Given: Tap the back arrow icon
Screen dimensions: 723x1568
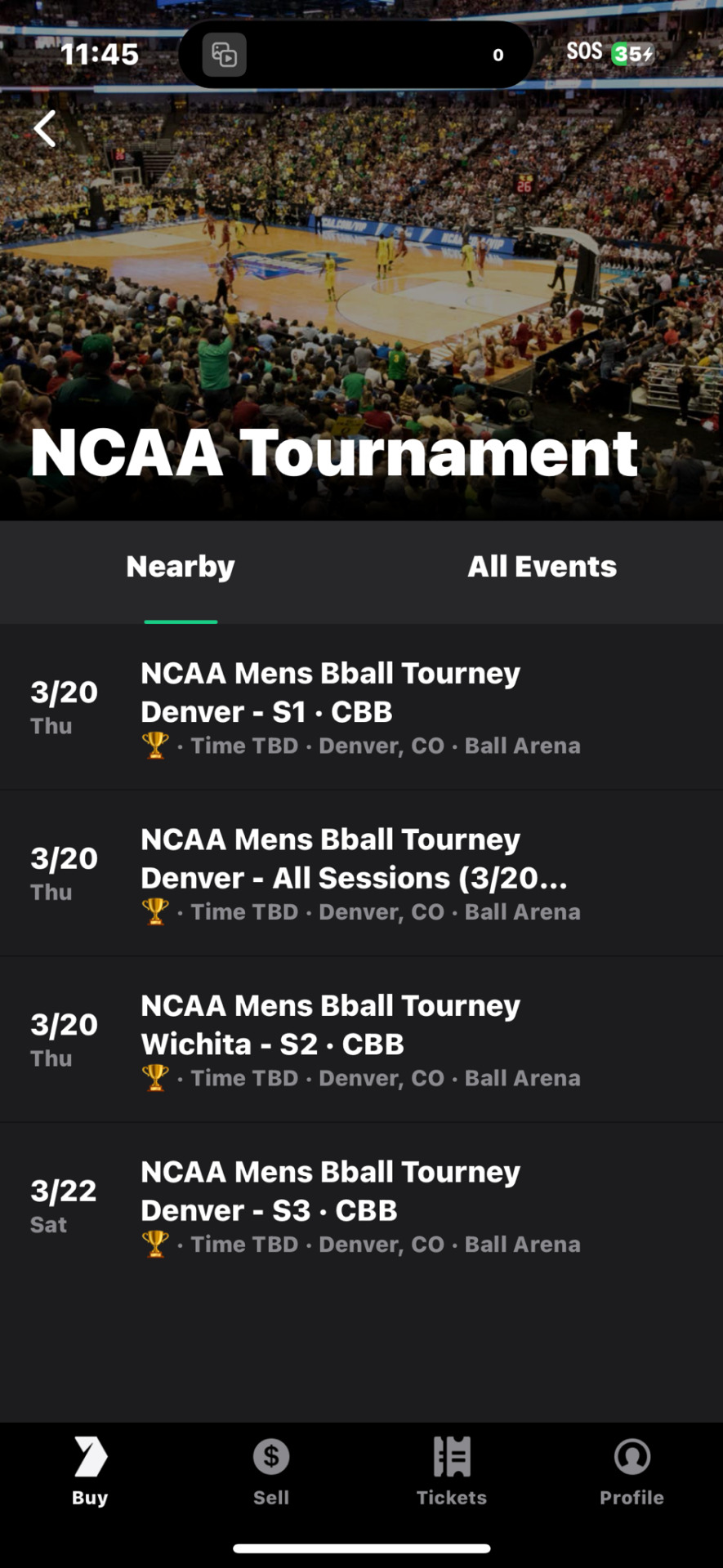Looking at the screenshot, I should (x=45, y=129).
